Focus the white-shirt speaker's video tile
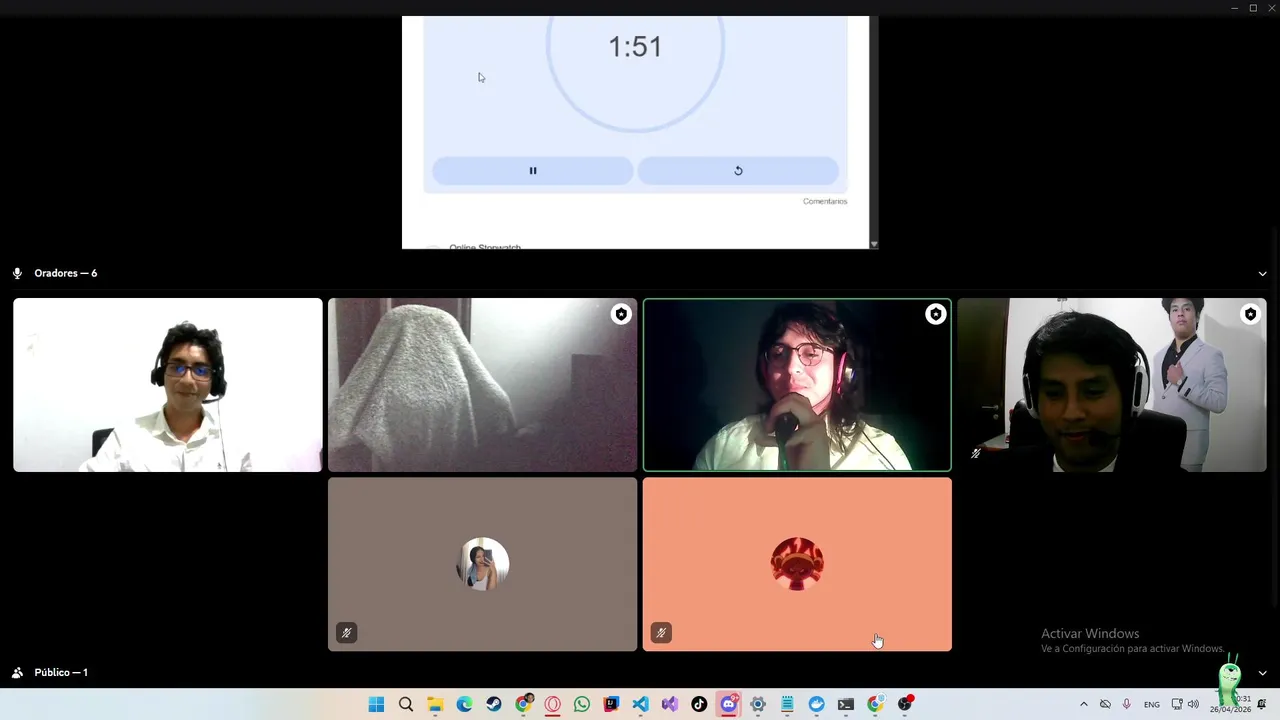The width and height of the screenshot is (1280, 720). tap(168, 385)
